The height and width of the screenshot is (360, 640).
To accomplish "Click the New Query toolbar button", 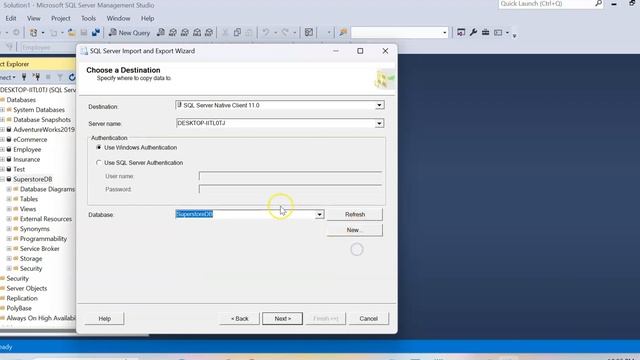I will point(129,33).
